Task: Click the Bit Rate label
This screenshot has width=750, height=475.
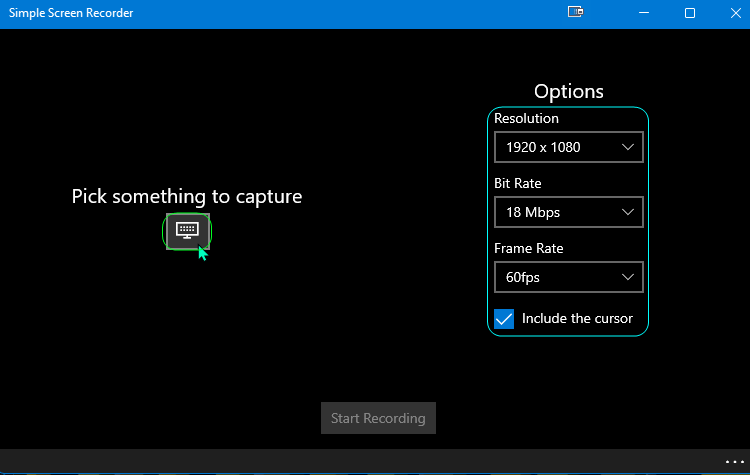Action: pos(518,183)
